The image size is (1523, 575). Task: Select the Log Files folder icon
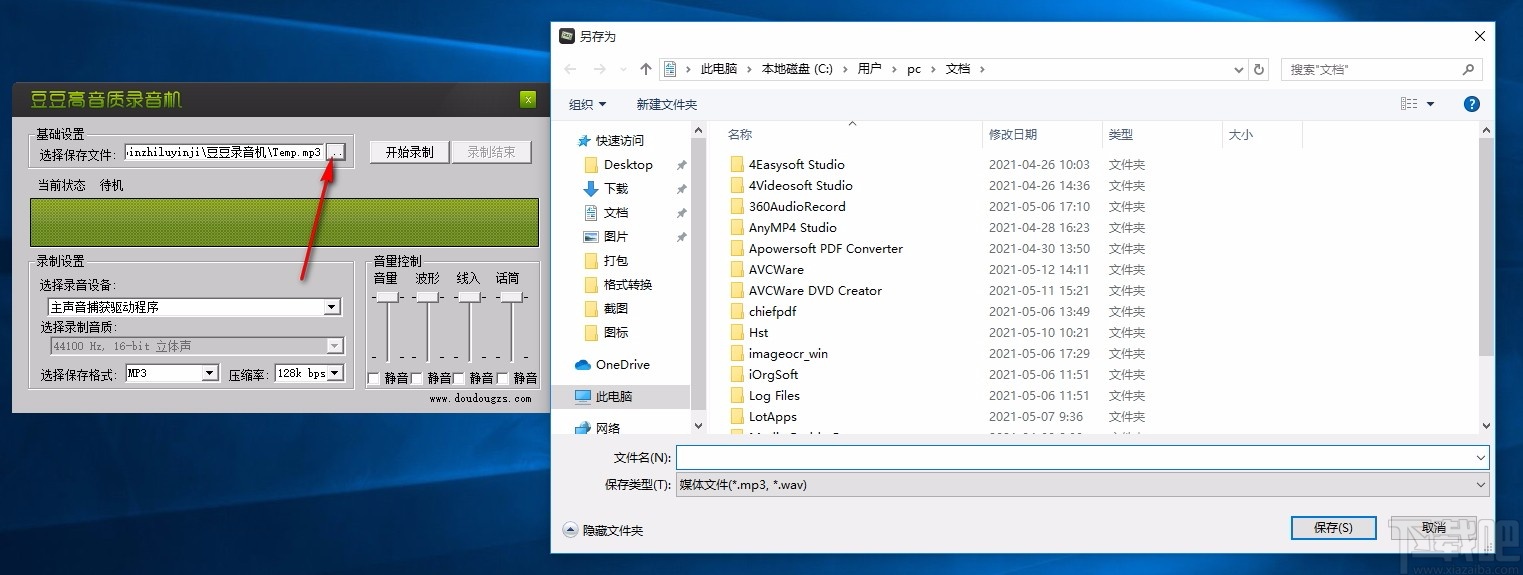click(x=737, y=395)
